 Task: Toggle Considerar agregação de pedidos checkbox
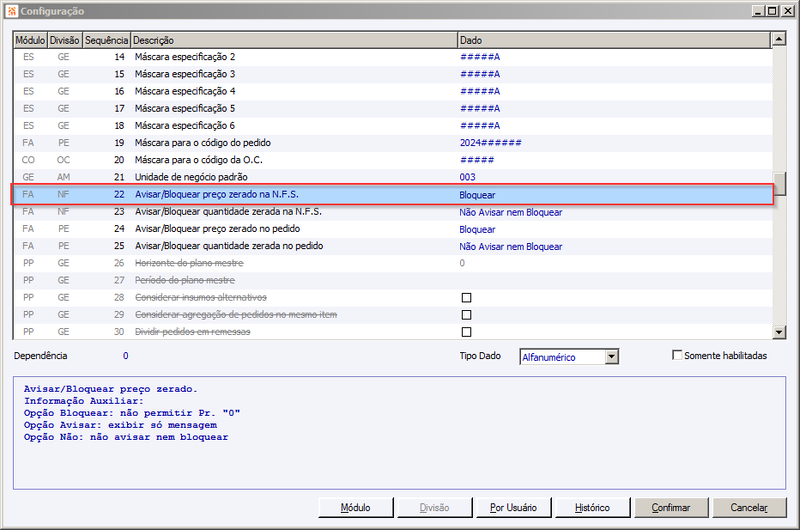(466, 315)
